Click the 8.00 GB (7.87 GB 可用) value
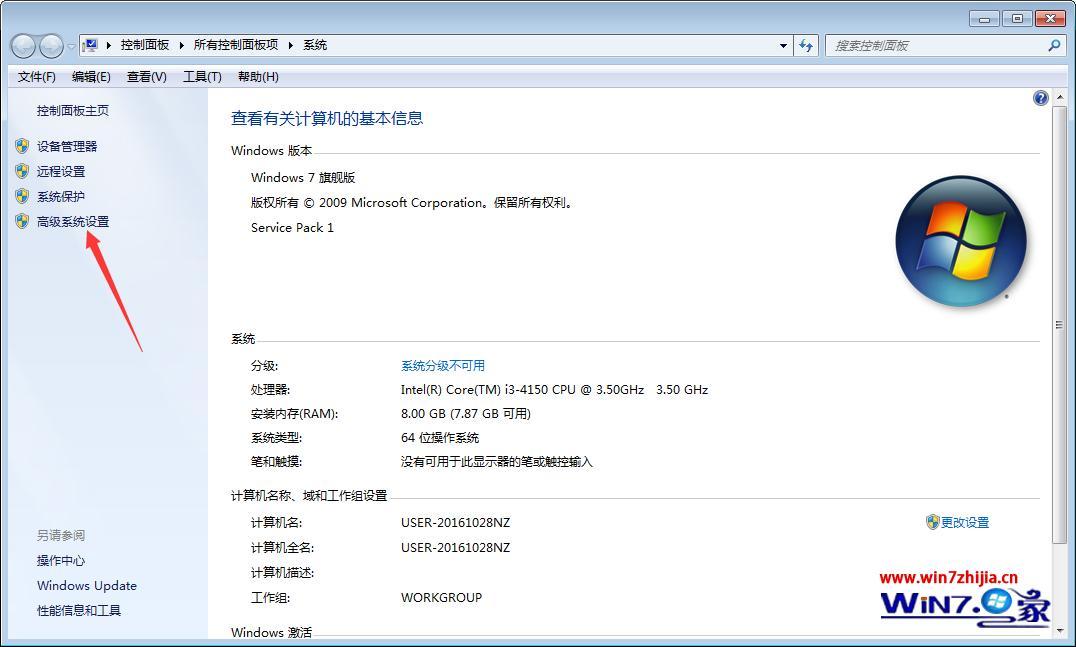Viewport: 1076px width, 647px height. coord(466,414)
